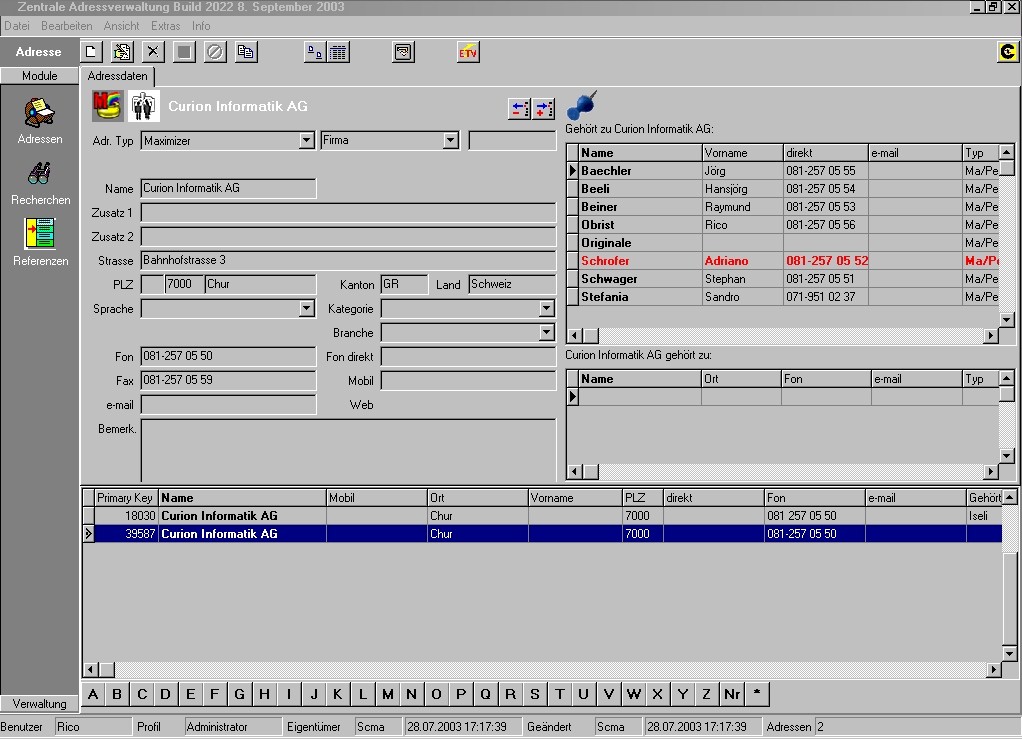Open the Adr. Typ Maximizer dropdown

coord(306,140)
